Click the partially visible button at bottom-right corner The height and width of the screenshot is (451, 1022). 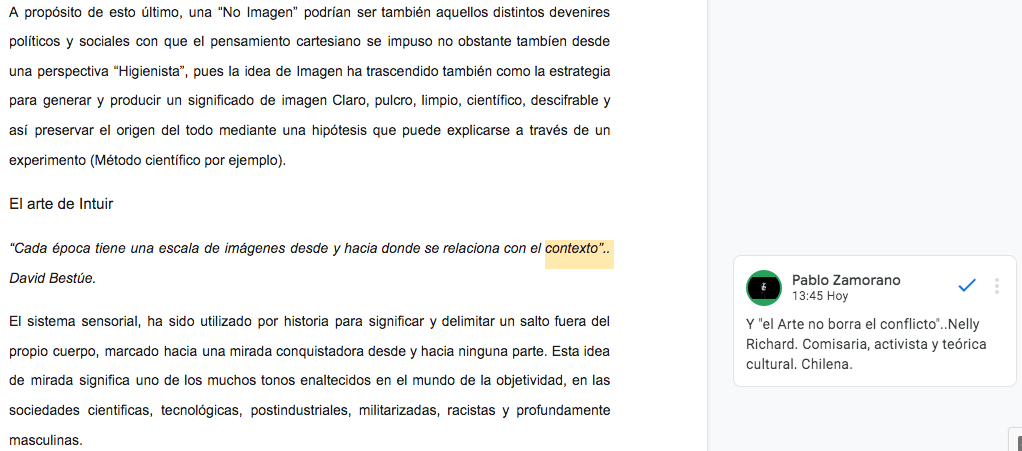[x=1015, y=438]
